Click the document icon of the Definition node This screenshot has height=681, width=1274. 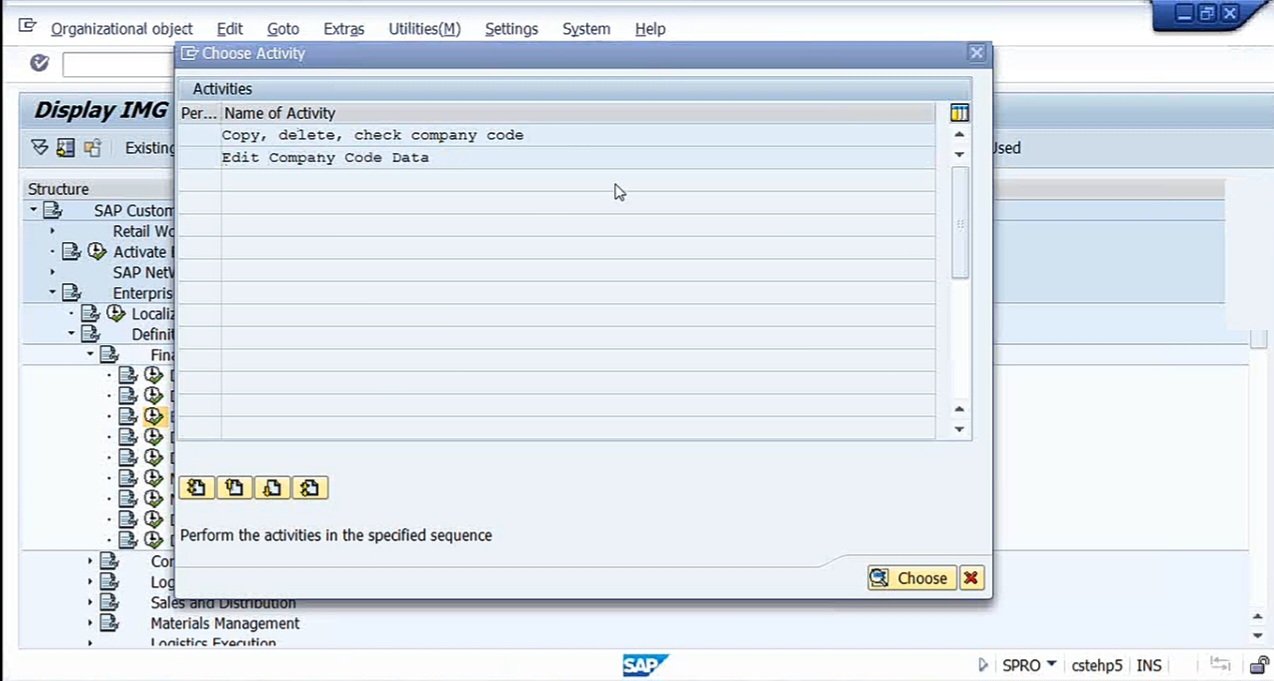point(91,334)
